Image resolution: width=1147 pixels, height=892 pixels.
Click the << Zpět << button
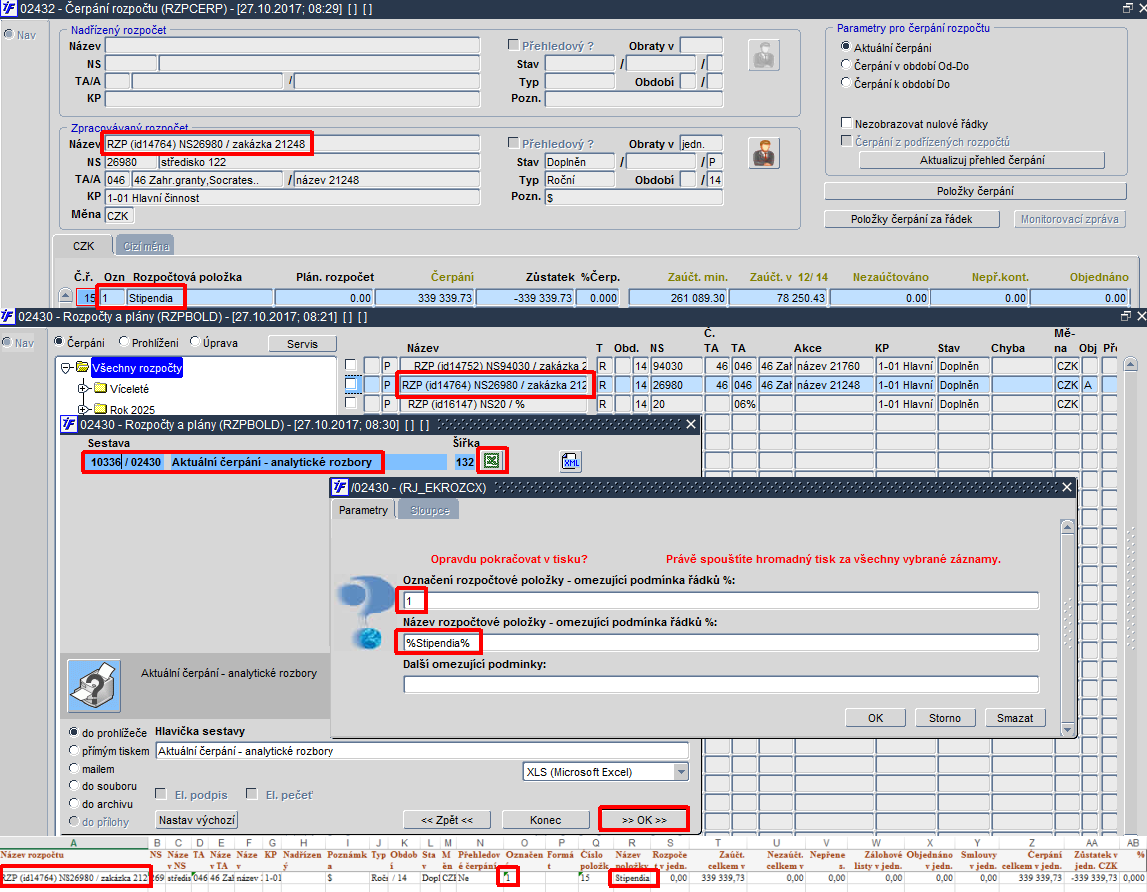(447, 820)
